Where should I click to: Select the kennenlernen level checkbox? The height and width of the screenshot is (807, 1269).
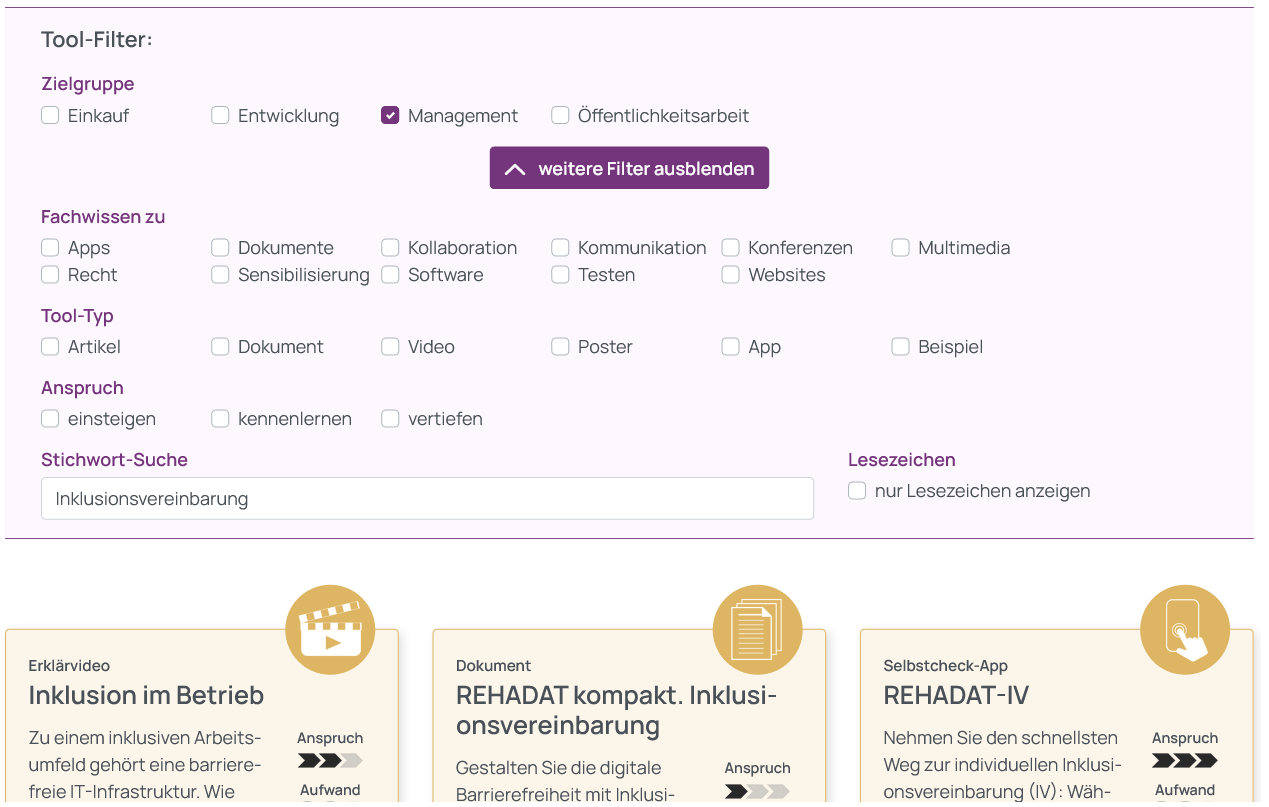tap(220, 418)
